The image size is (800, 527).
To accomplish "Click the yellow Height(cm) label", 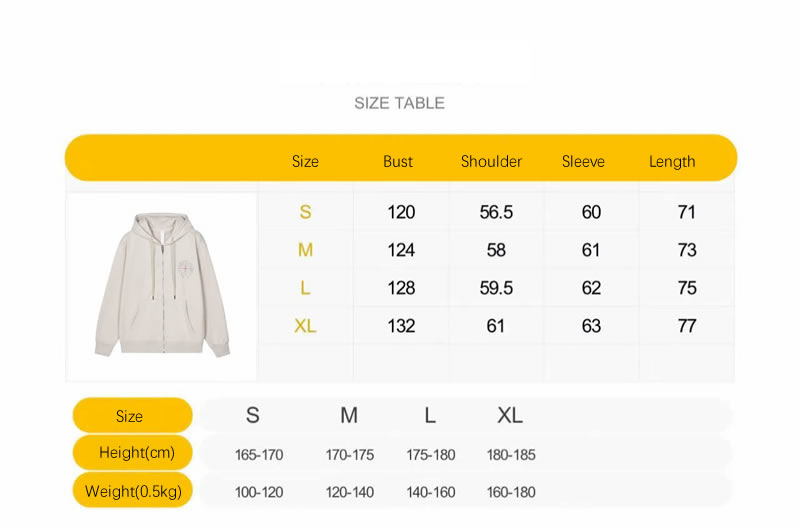I will pyautogui.click(x=133, y=453).
